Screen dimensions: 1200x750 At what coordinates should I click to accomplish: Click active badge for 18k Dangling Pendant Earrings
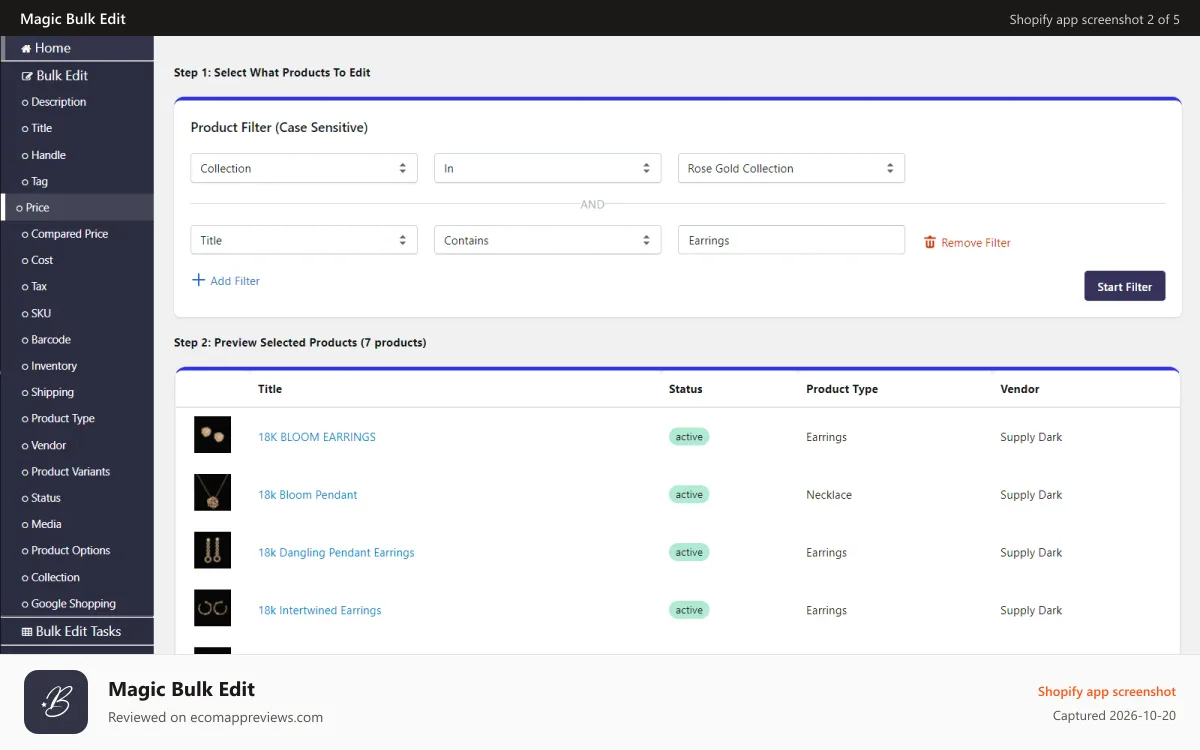(x=689, y=553)
